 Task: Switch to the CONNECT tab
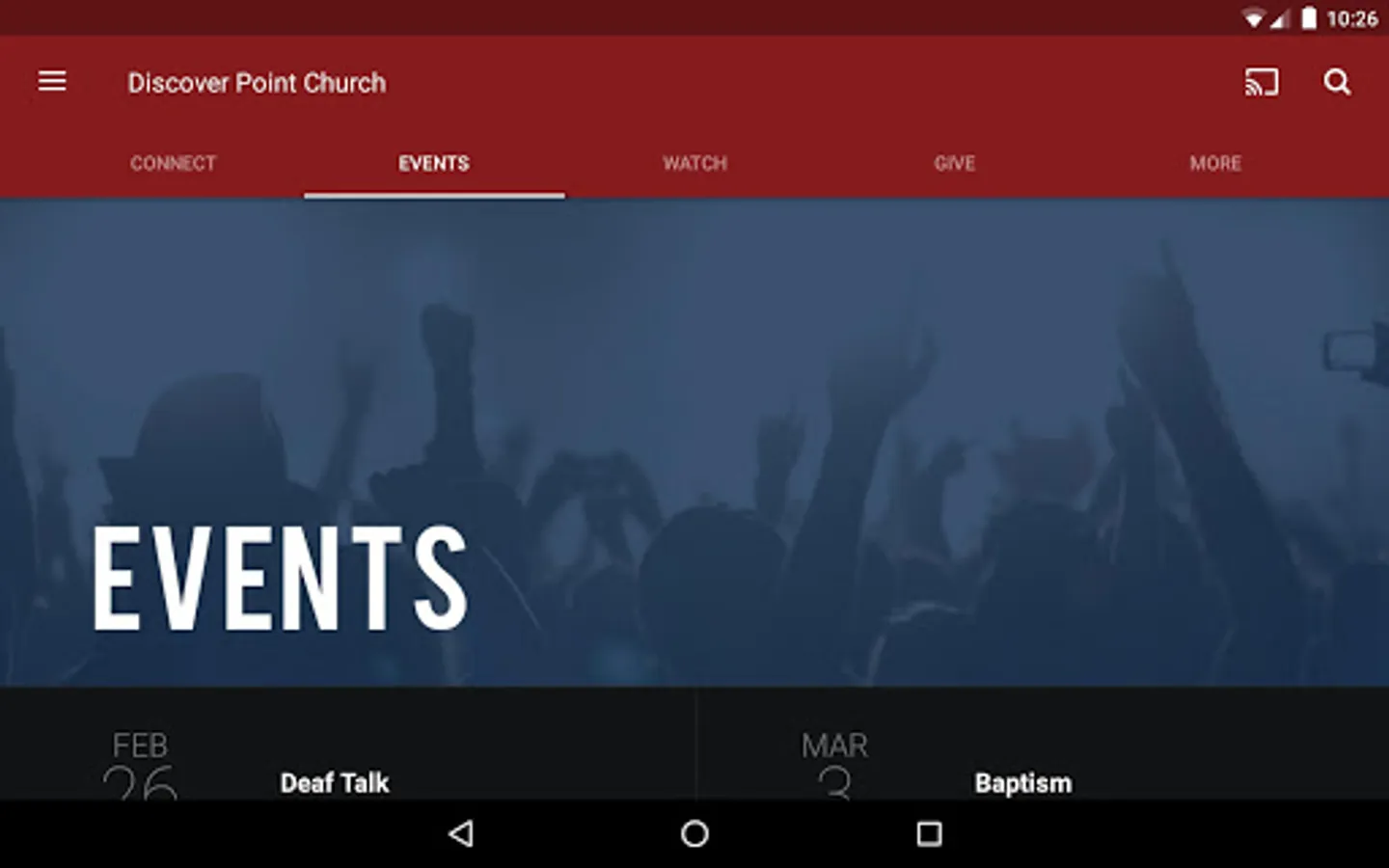pos(174,163)
